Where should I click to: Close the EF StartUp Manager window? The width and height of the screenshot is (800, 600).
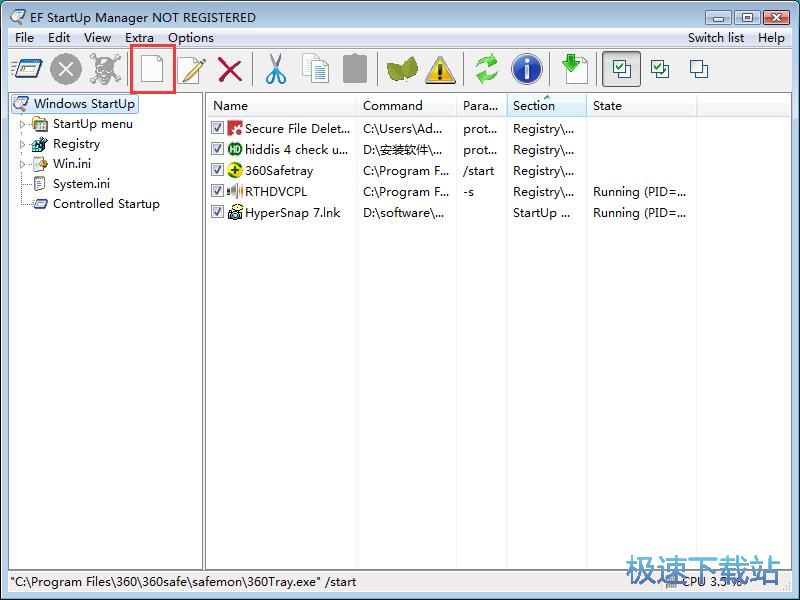pos(777,17)
